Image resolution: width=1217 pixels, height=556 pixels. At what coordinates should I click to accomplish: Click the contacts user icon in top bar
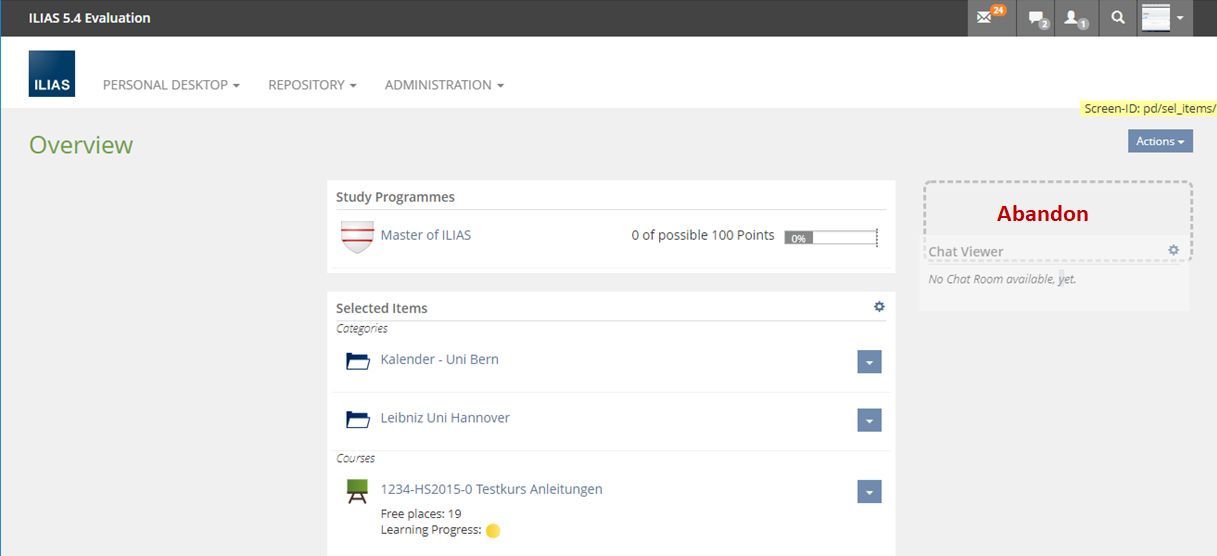coord(1075,18)
